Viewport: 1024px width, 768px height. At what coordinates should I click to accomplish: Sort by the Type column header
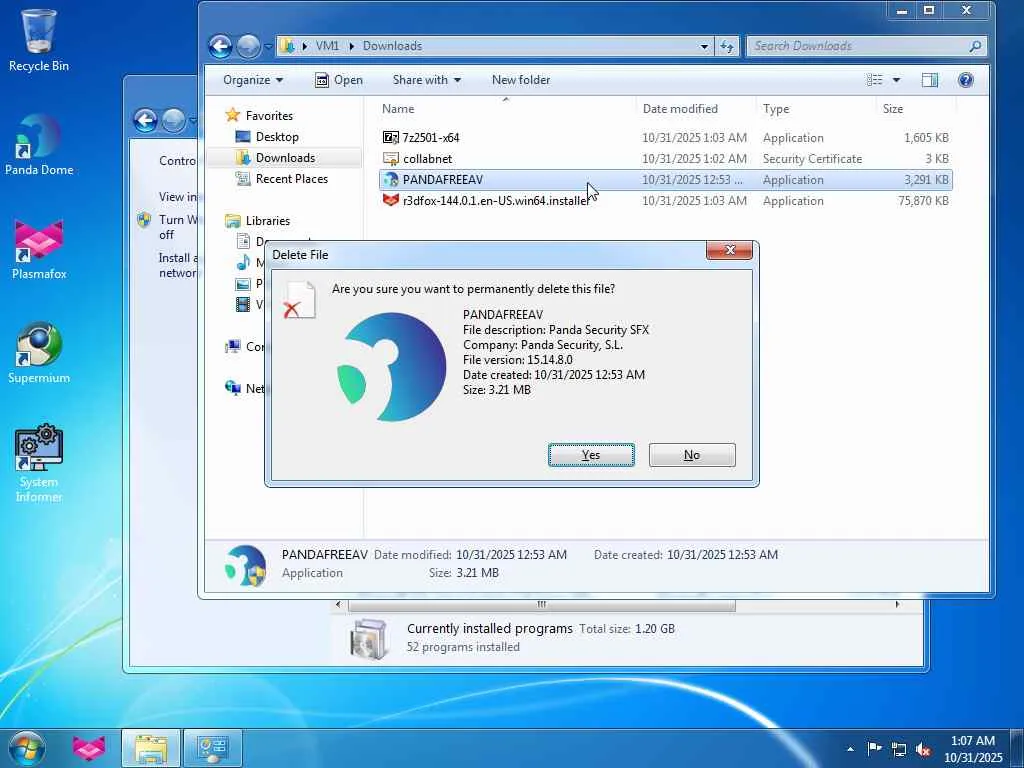coord(816,109)
